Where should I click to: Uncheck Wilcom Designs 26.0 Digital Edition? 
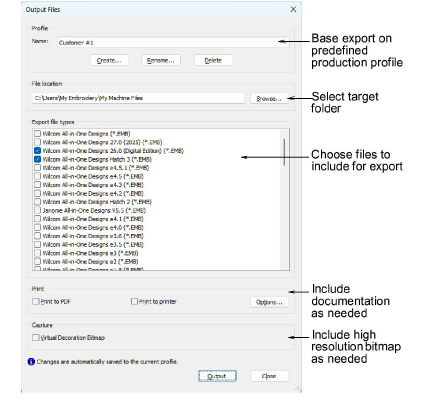click(37, 151)
